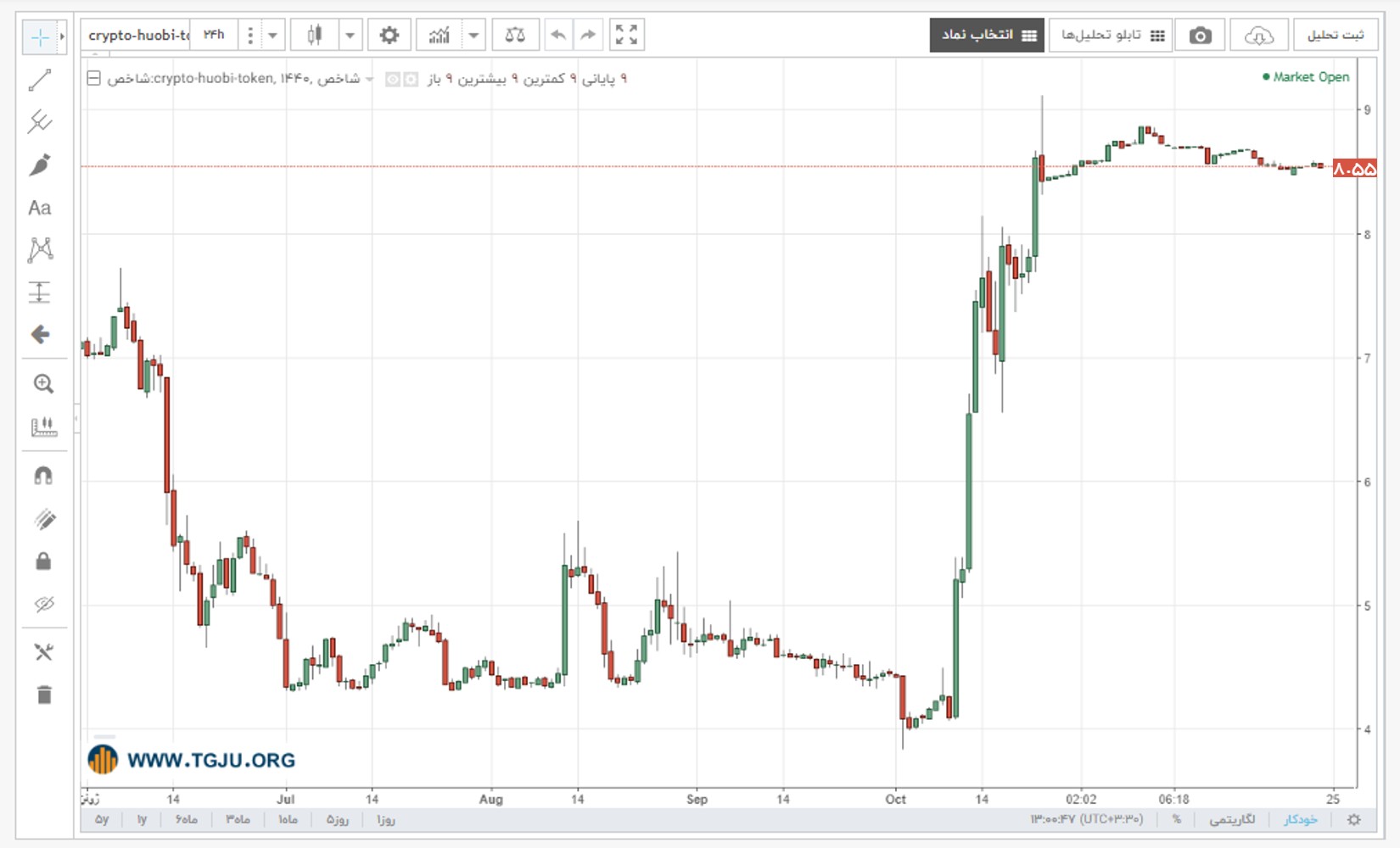Select the 24h interval button
This screenshot has width=1400, height=848.
214,36
